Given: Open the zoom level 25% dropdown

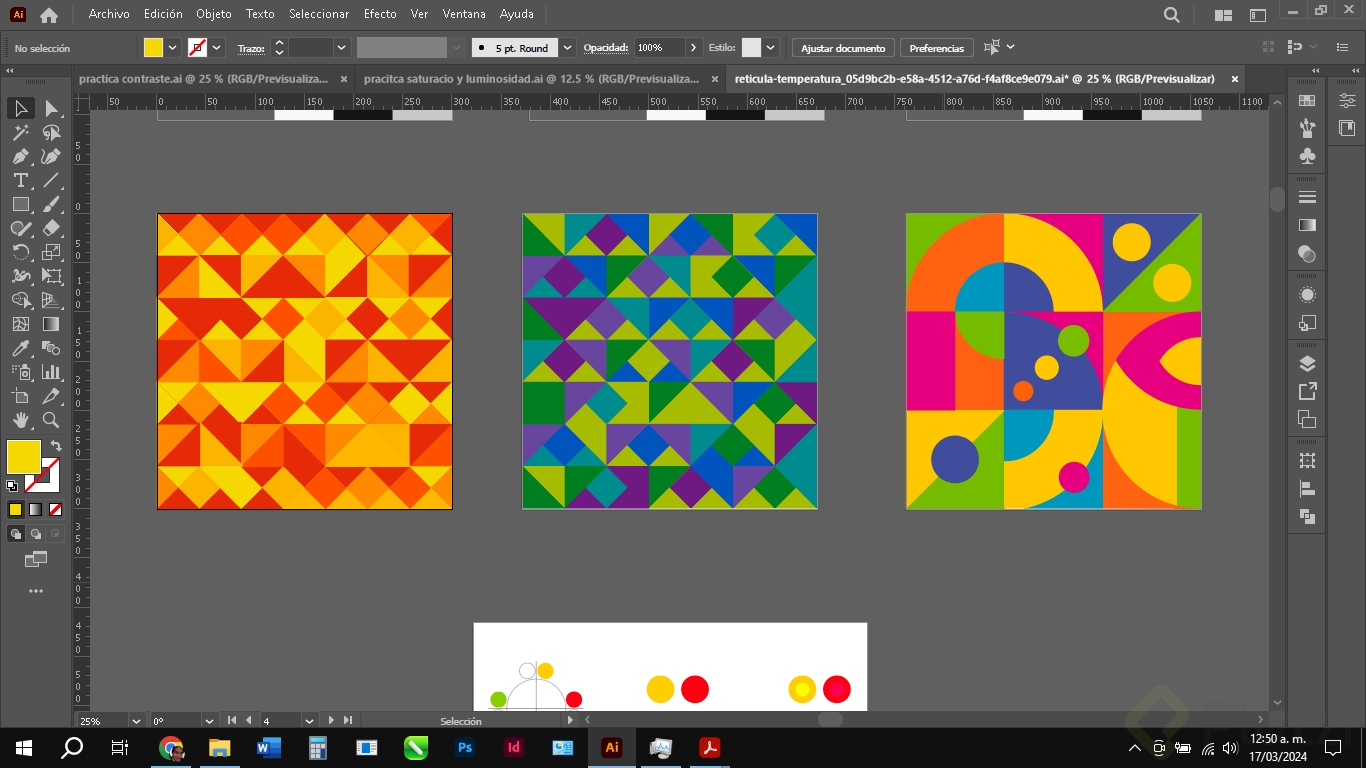Looking at the screenshot, I should click(136, 721).
